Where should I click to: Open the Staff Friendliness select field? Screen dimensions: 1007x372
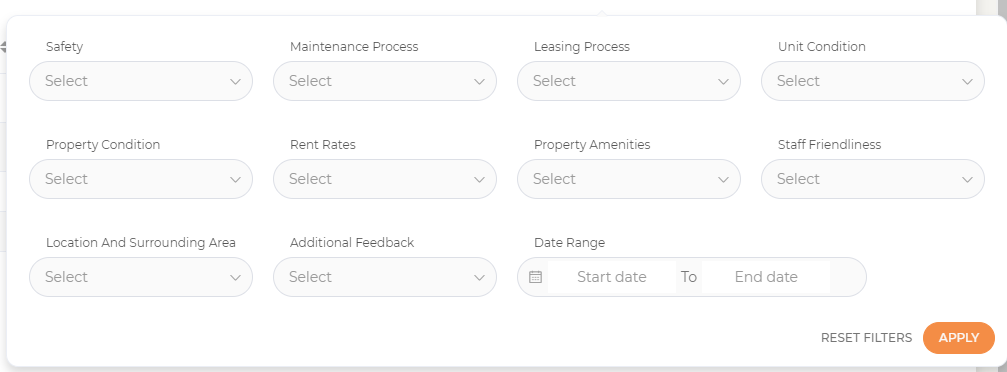873,179
